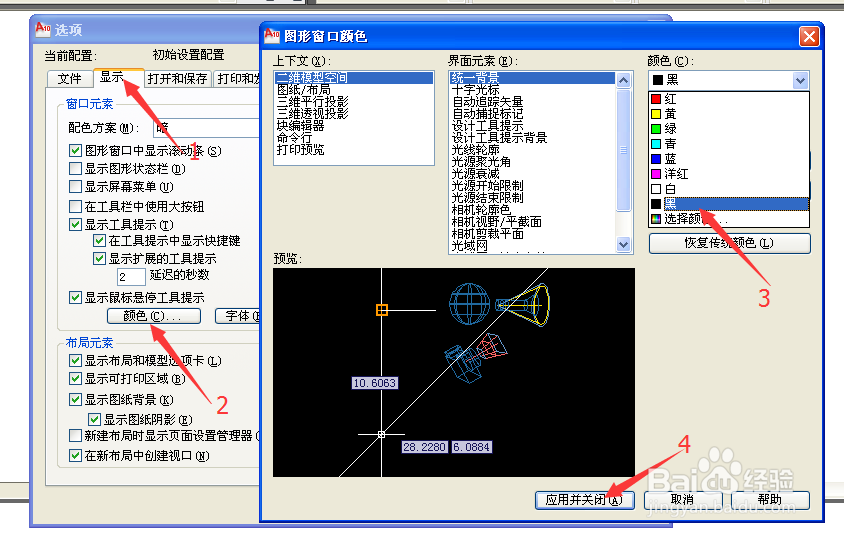Click the red swatch in color list
Viewport: 844px width, 537px height.
point(656,99)
